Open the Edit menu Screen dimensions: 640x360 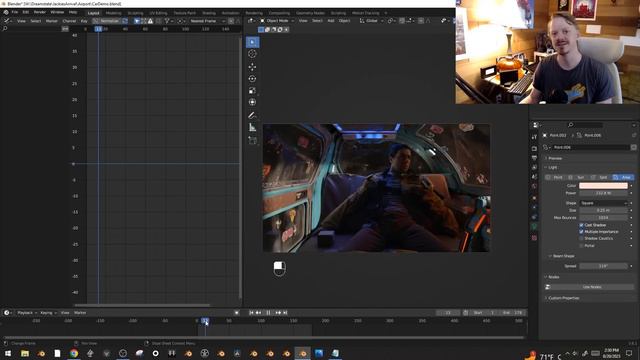[25, 12]
